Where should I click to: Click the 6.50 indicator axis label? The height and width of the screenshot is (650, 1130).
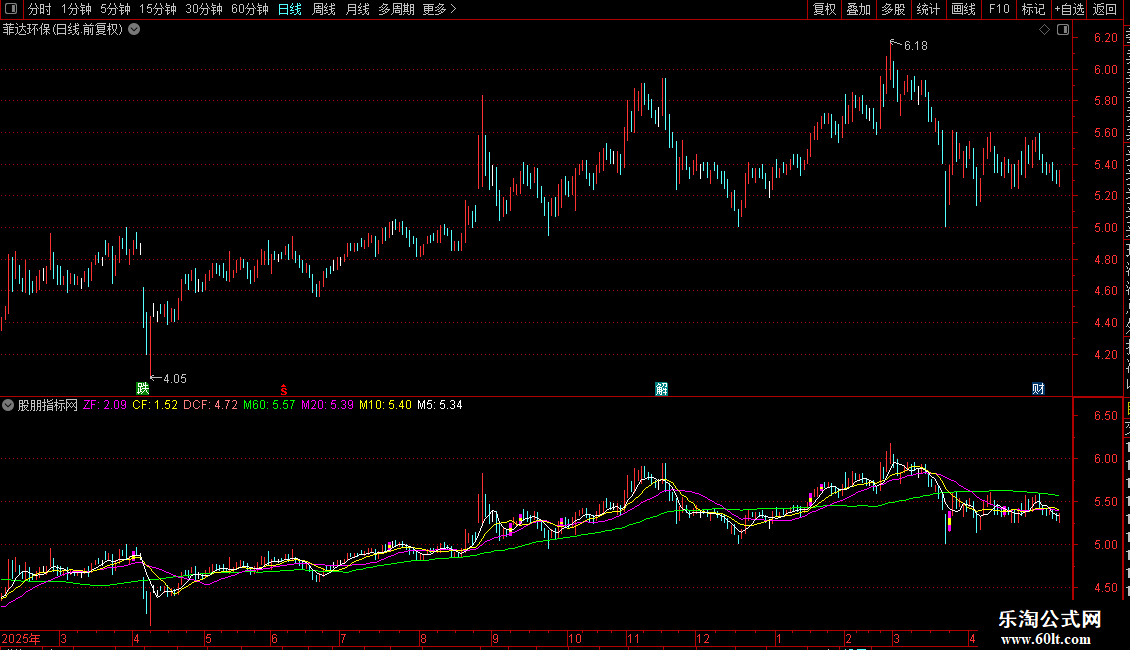(1105, 416)
